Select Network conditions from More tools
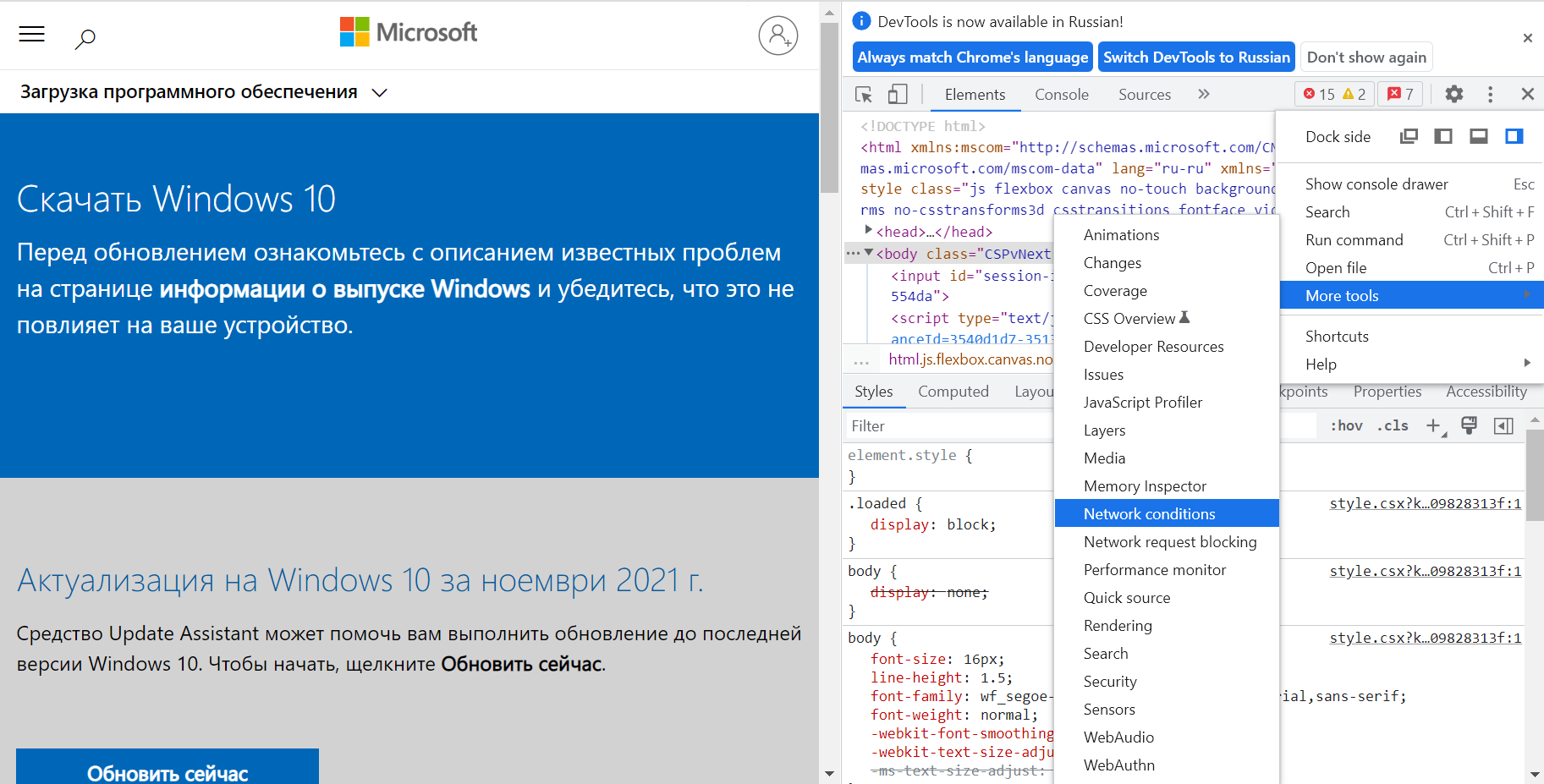Image resolution: width=1544 pixels, height=784 pixels. coord(1149,513)
